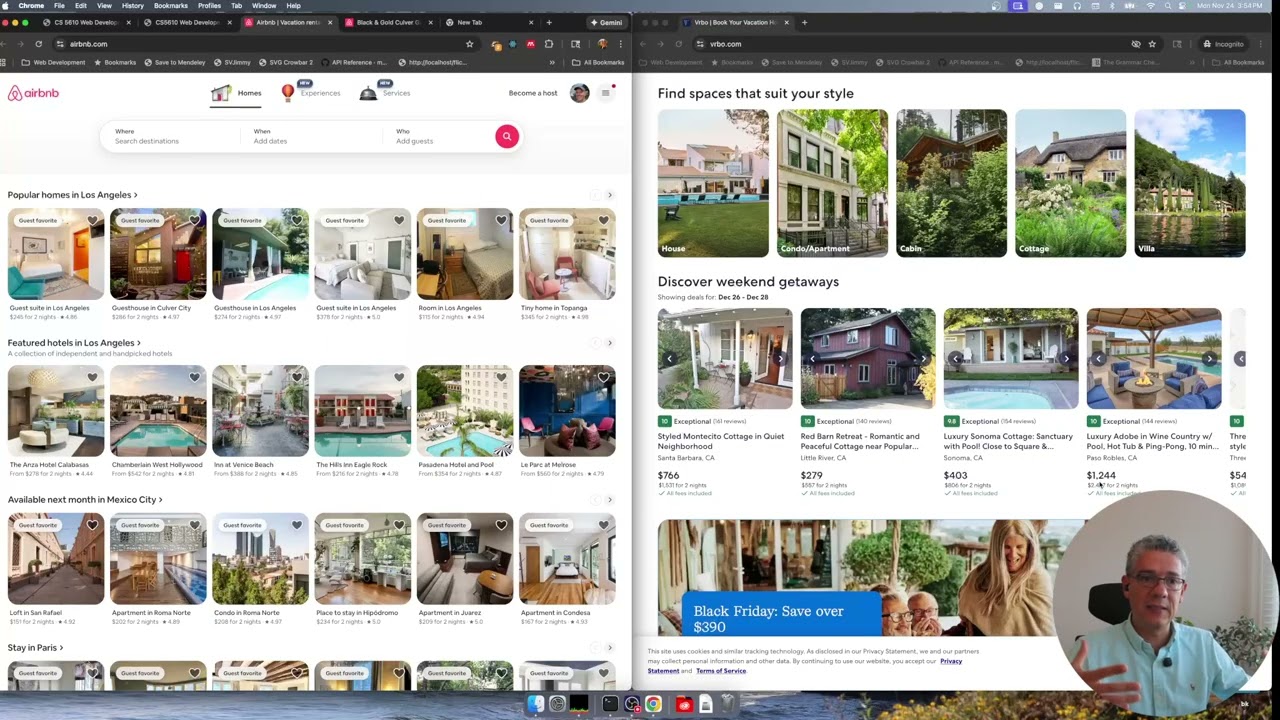Screen dimensions: 1280x720
Task: Select the Vrbo Cabin category thumbnail
Action: click(951, 183)
